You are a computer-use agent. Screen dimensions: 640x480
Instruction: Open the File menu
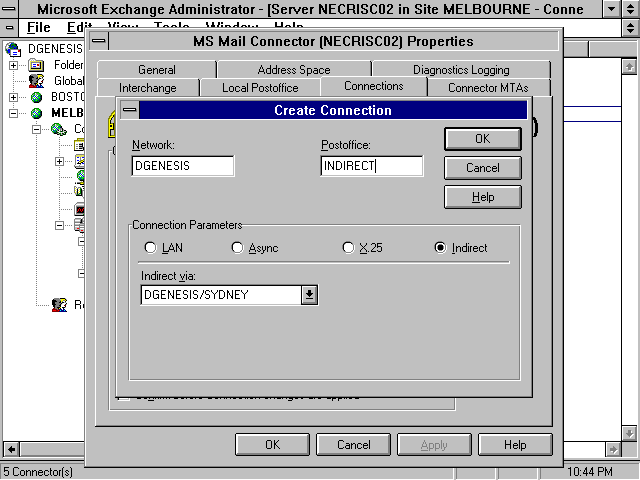38,27
